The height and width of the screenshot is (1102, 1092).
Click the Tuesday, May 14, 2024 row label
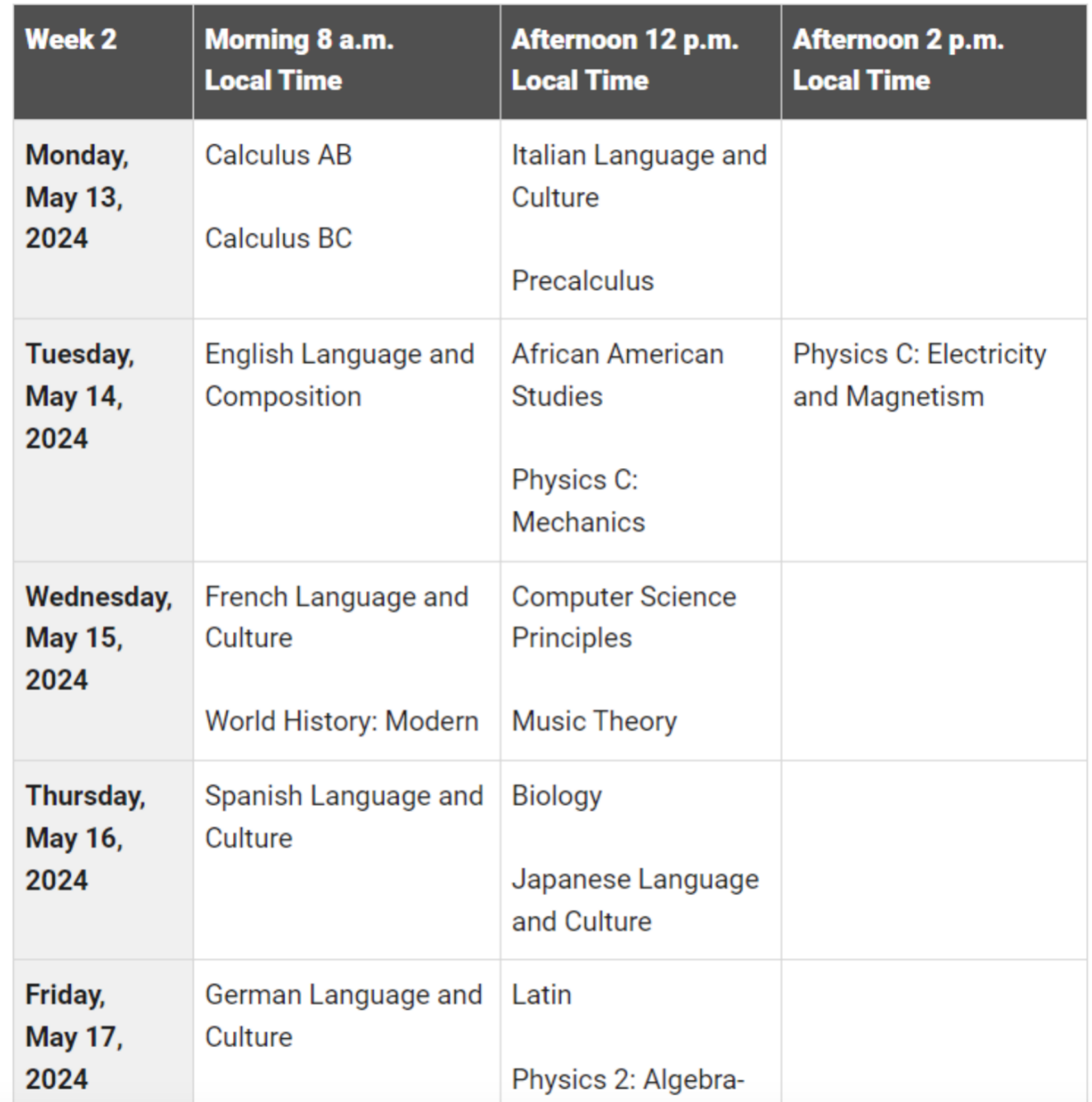pos(80,396)
